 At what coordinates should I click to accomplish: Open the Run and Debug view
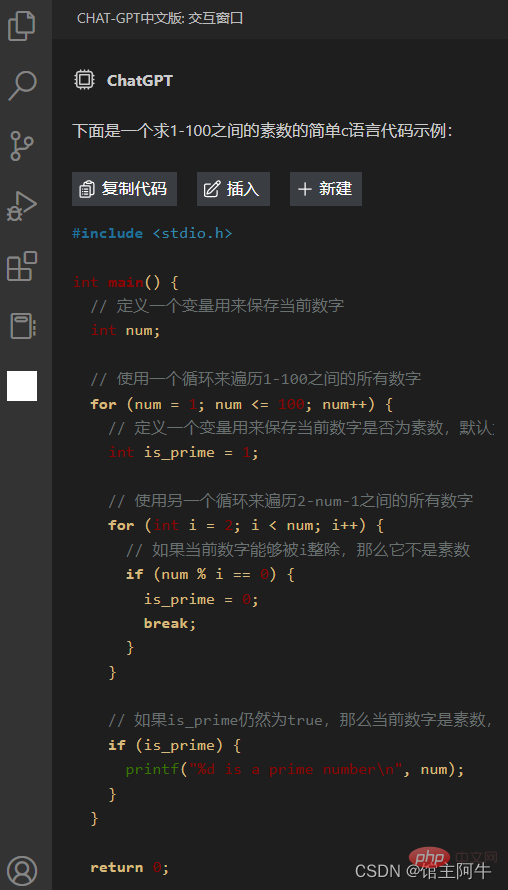pyautogui.click(x=22, y=206)
